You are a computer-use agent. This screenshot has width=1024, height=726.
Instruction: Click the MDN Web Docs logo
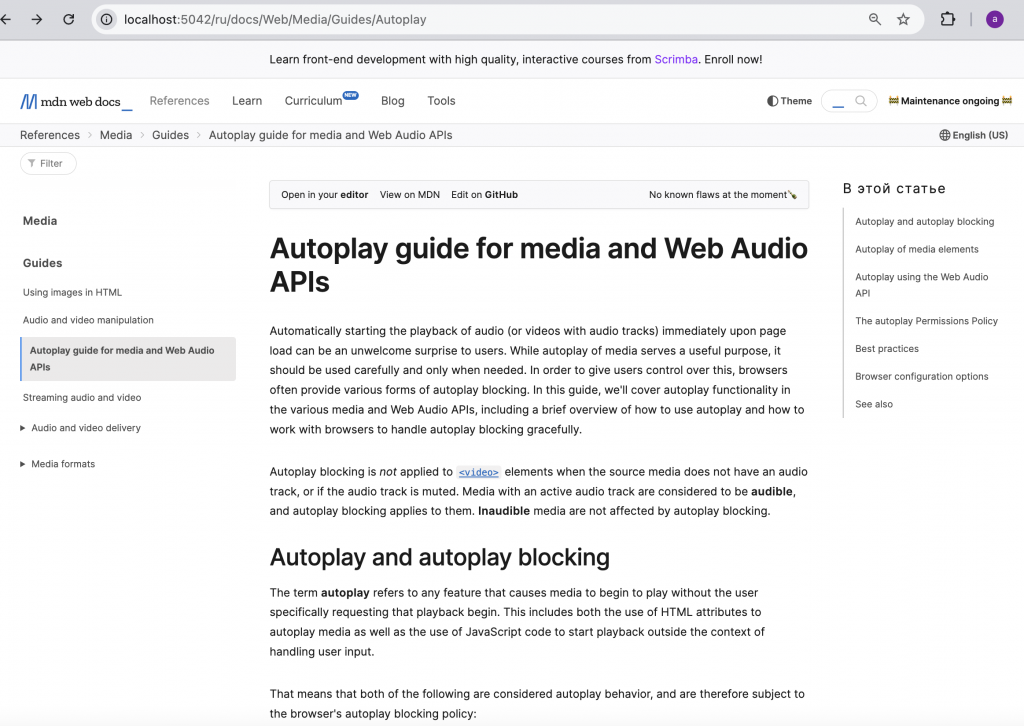pyautogui.click(x=76, y=101)
